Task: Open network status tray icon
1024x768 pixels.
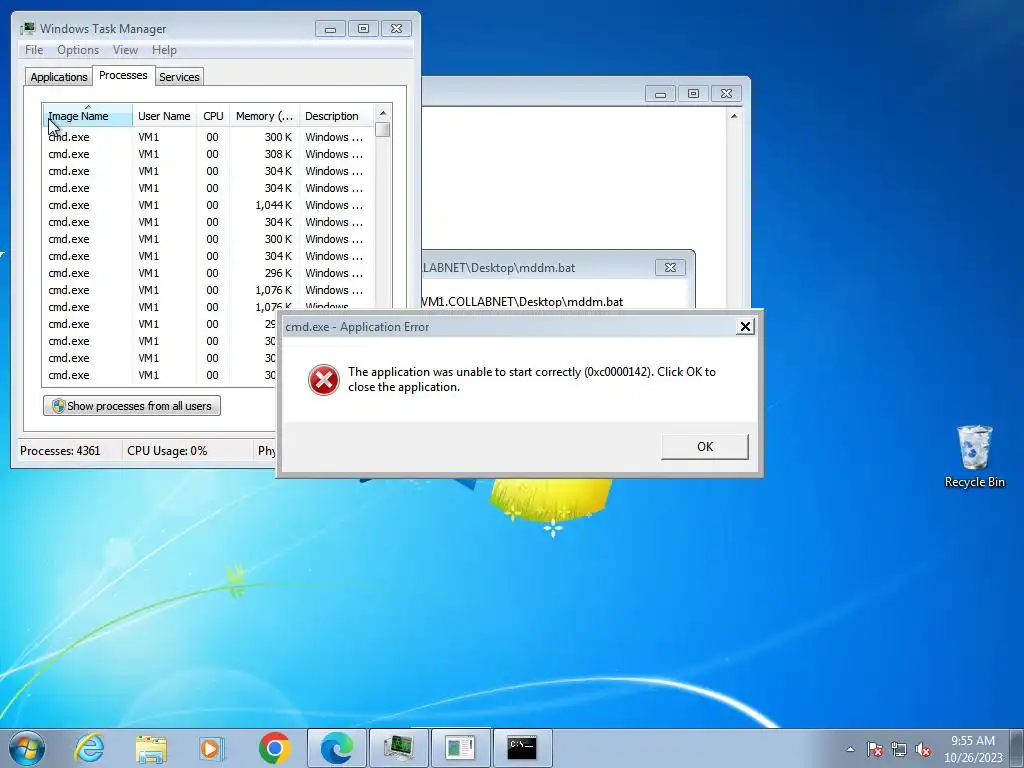Action: (899, 749)
